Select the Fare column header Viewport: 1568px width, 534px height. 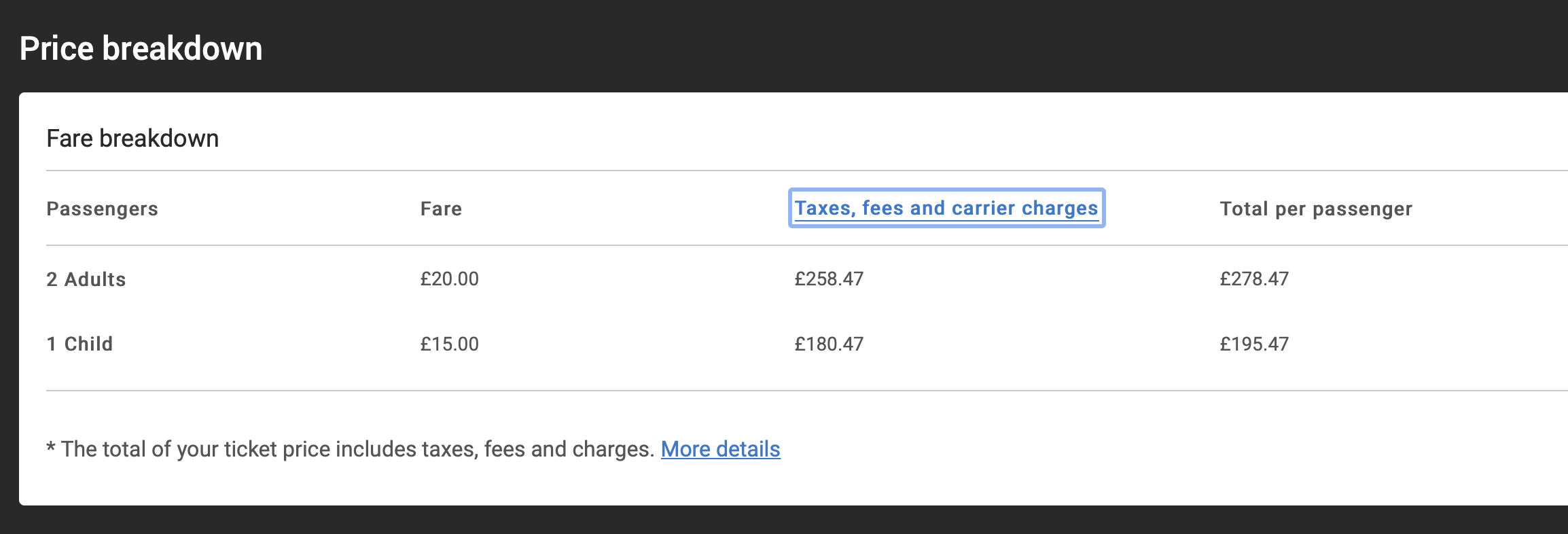[441, 209]
